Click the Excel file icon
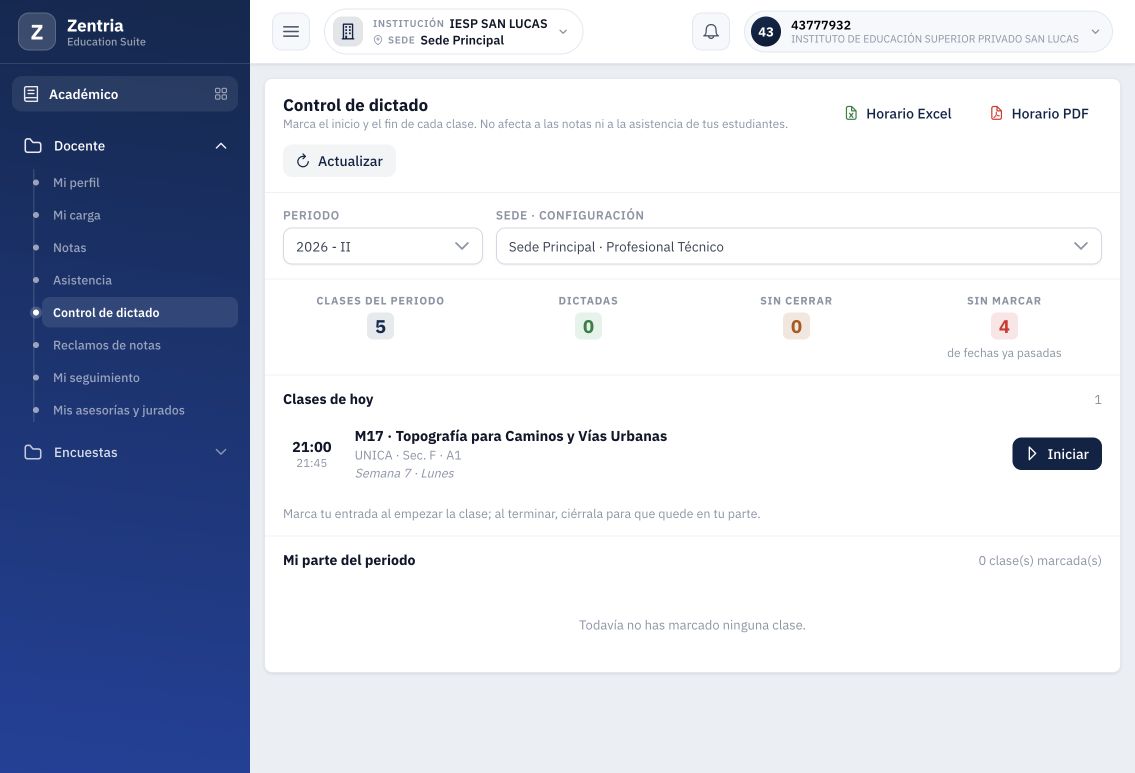Viewport: 1135px width, 773px height. coord(851,114)
